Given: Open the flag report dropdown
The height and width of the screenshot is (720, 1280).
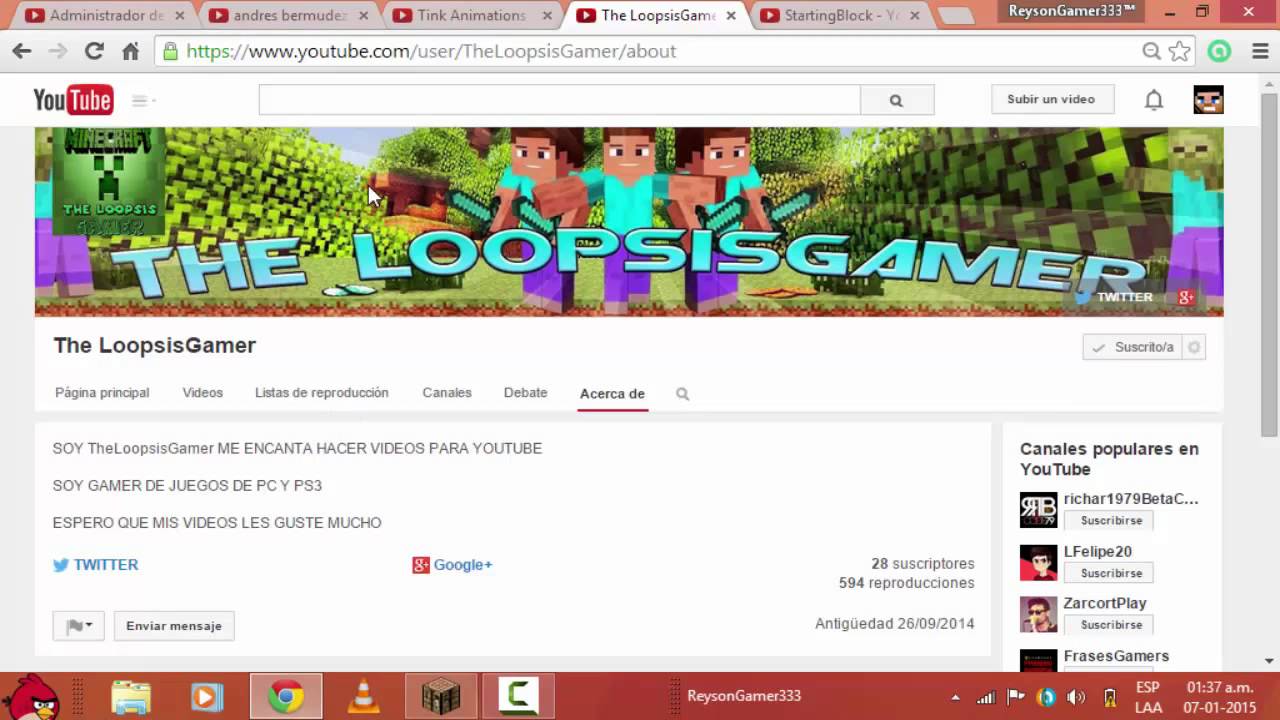Looking at the screenshot, I should (79, 626).
